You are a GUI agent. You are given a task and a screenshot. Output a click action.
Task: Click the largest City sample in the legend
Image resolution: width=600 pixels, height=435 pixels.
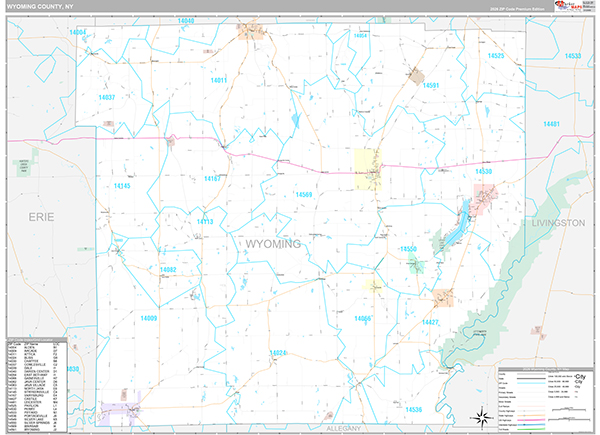[580, 377]
